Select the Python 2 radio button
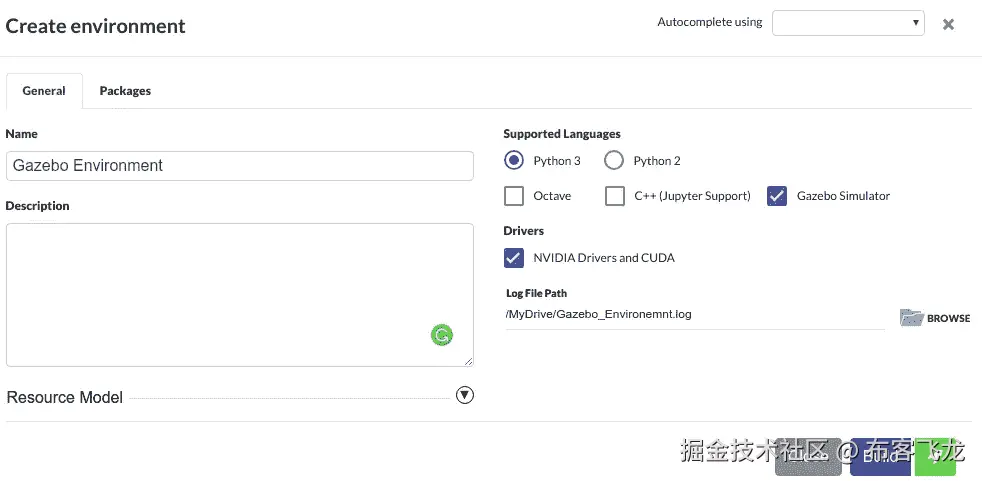 [614, 160]
